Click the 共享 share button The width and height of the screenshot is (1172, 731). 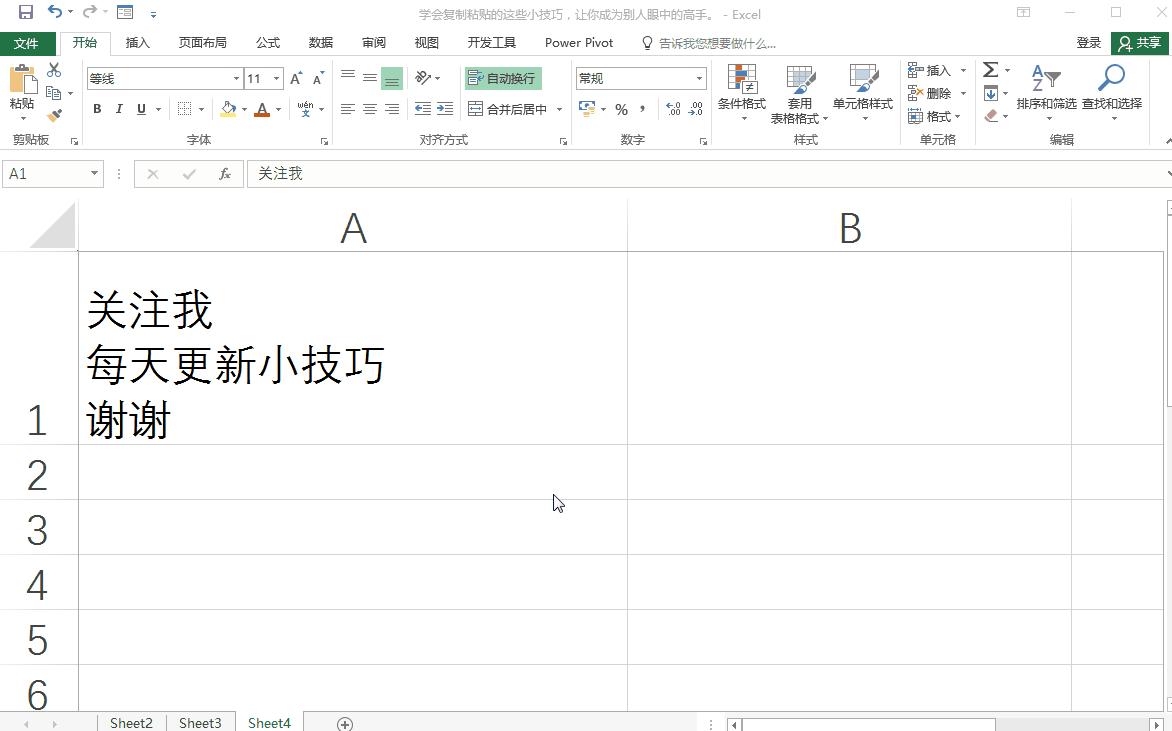[1140, 42]
